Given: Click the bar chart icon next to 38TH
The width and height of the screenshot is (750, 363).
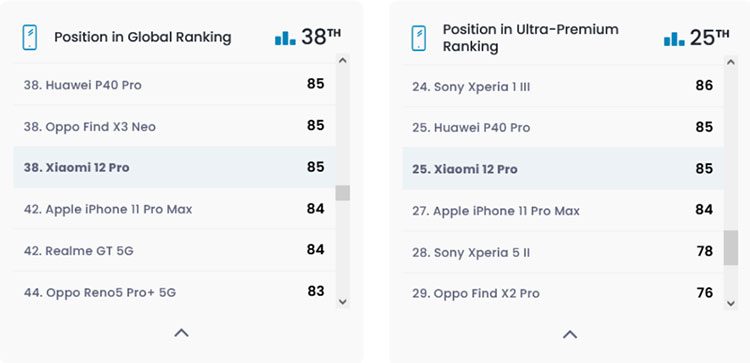Looking at the screenshot, I should click(x=285, y=38).
